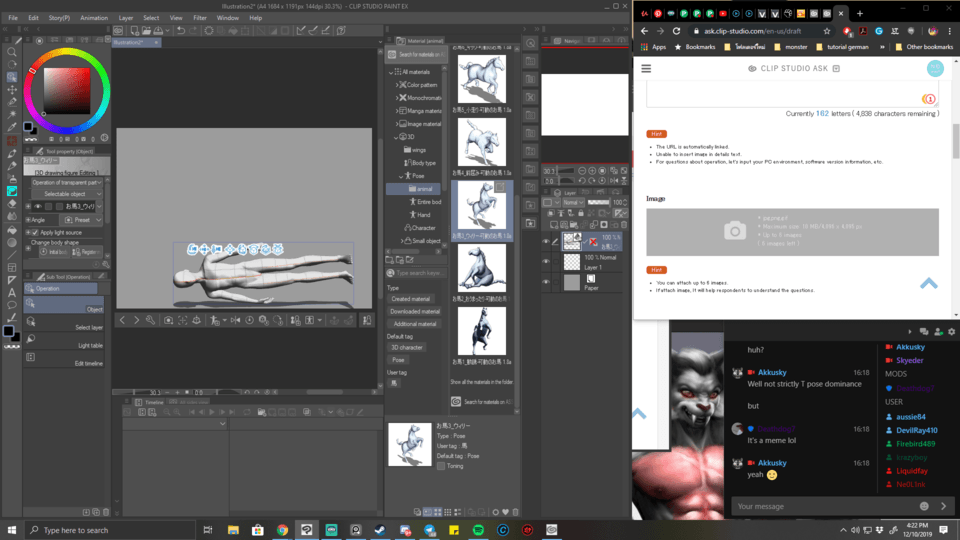The image size is (960, 540).
Task: Click the browser reload button
Action: (x=676, y=31)
